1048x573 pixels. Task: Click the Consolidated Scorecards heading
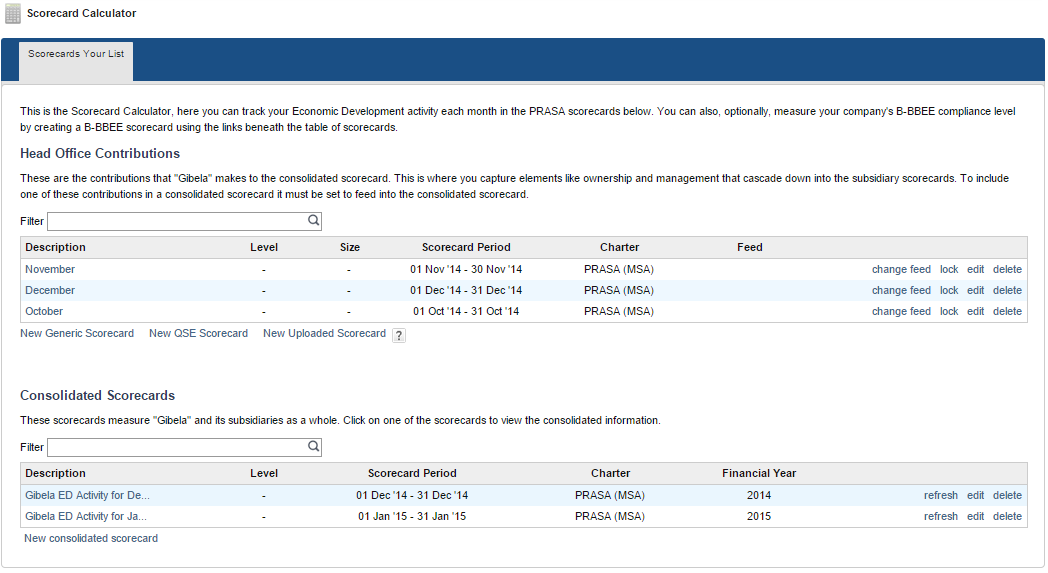98,395
